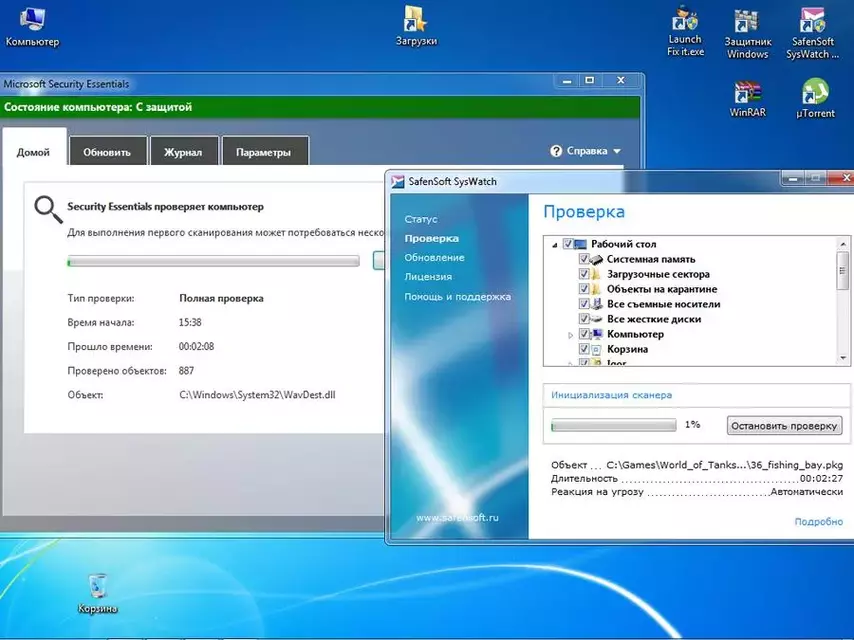Open the Справка dropdown arrow

[x=617, y=151]
